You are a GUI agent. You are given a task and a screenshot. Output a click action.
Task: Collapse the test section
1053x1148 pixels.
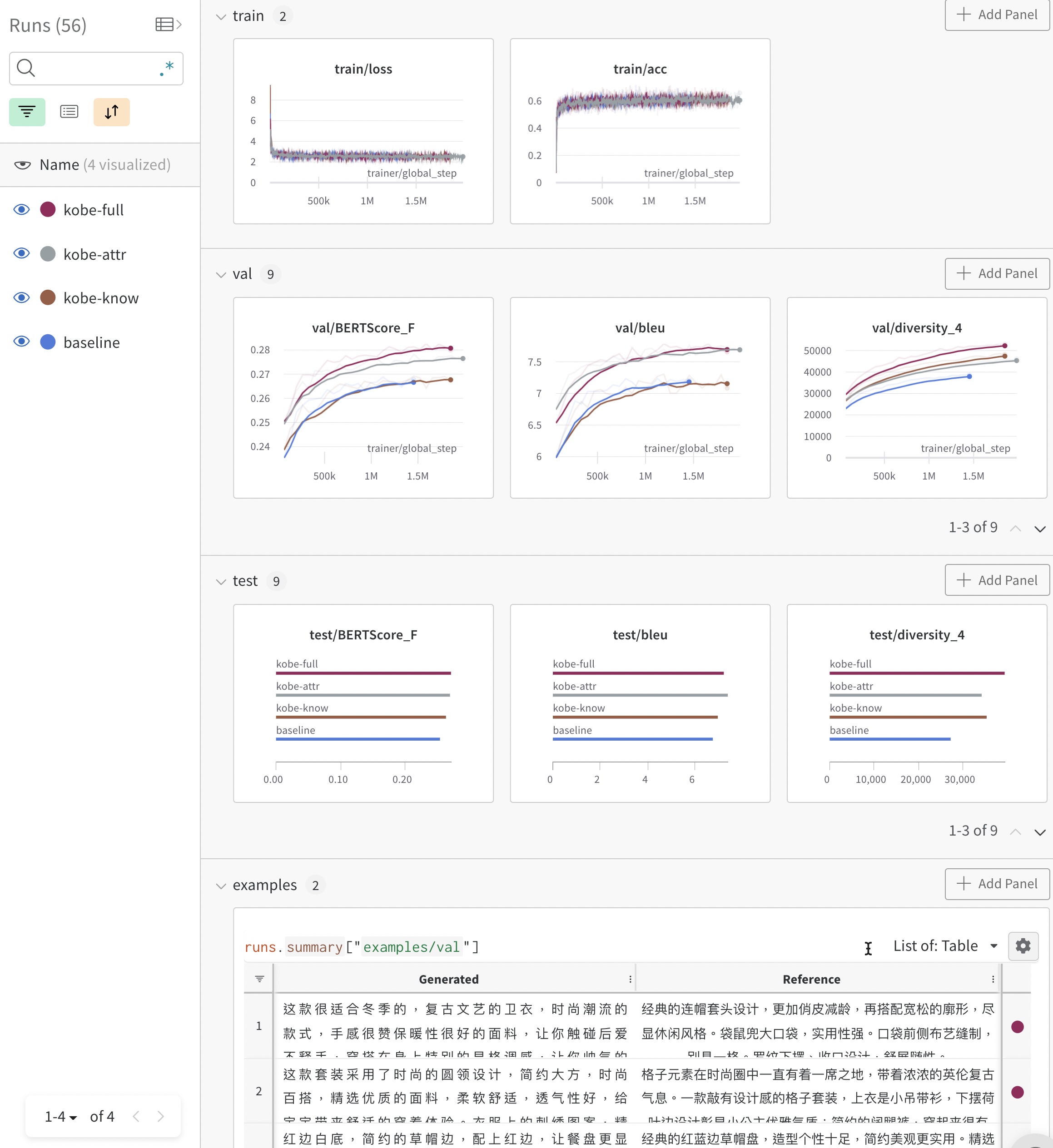pos(221,582)
